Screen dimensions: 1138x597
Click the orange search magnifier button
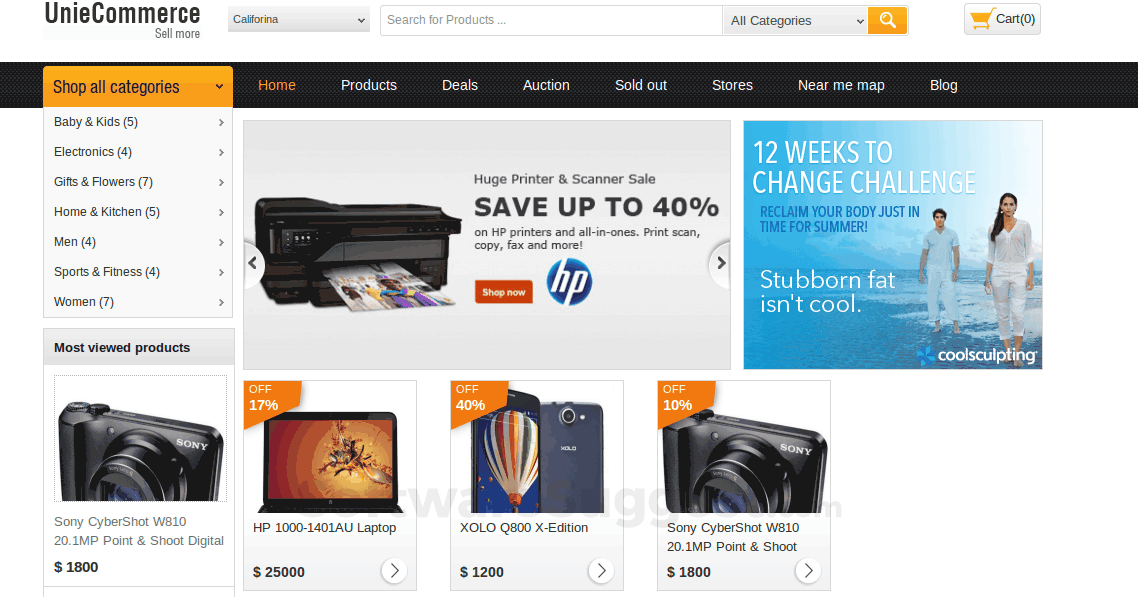point(887,20)
